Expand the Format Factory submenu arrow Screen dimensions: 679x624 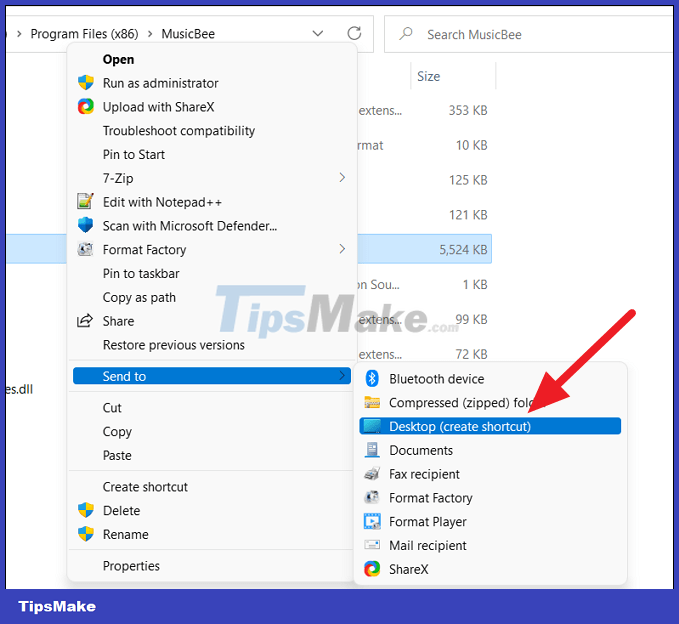342,249
